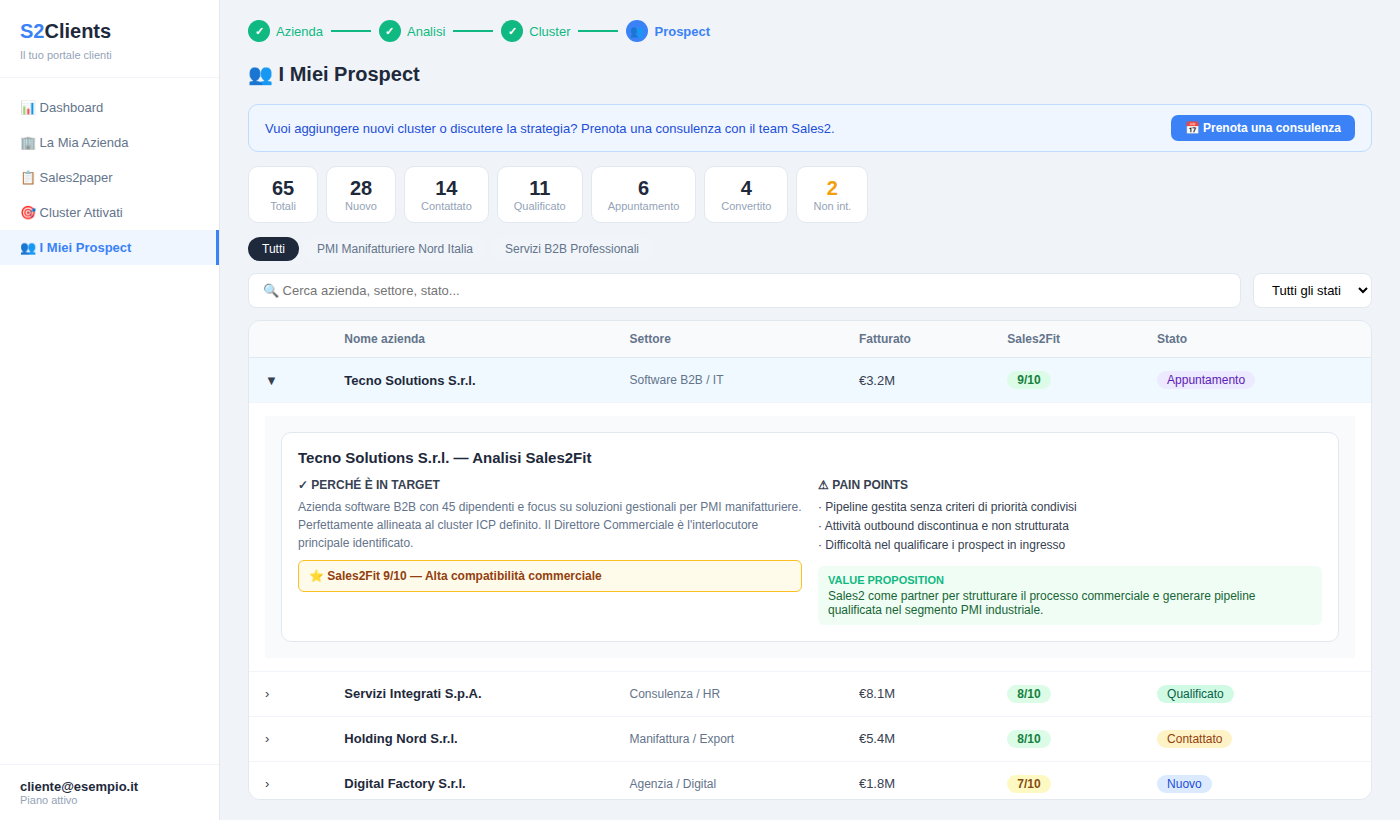Select I Miei Prospect sidebar item
The width and height of the screenshot is (1400, 820).
[109, 248]
